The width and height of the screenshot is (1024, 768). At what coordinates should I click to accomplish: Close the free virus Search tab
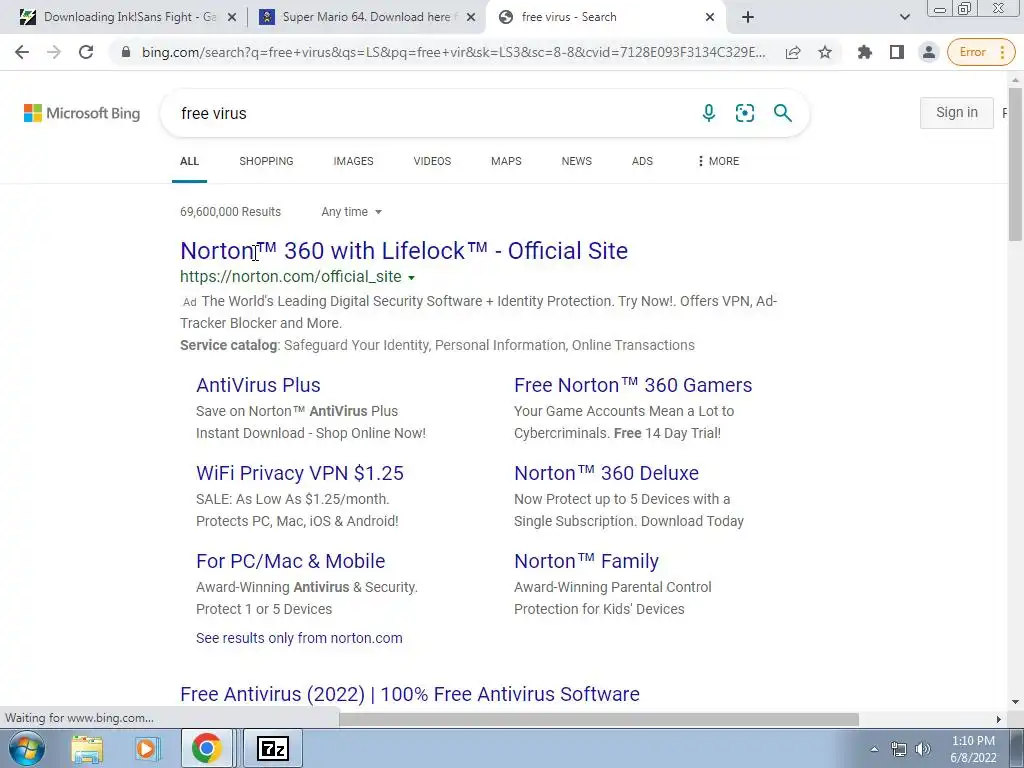click(x=710, y=18)
